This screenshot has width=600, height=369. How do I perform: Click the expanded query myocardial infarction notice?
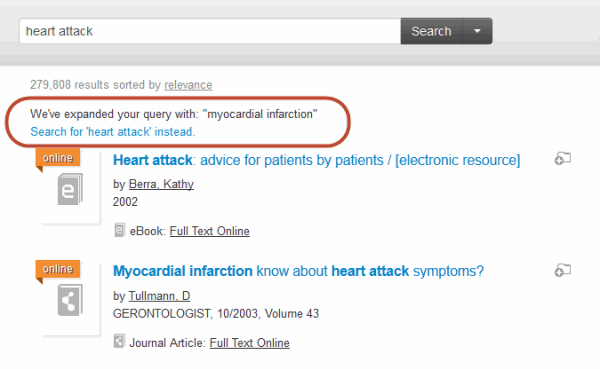point(173,114)
